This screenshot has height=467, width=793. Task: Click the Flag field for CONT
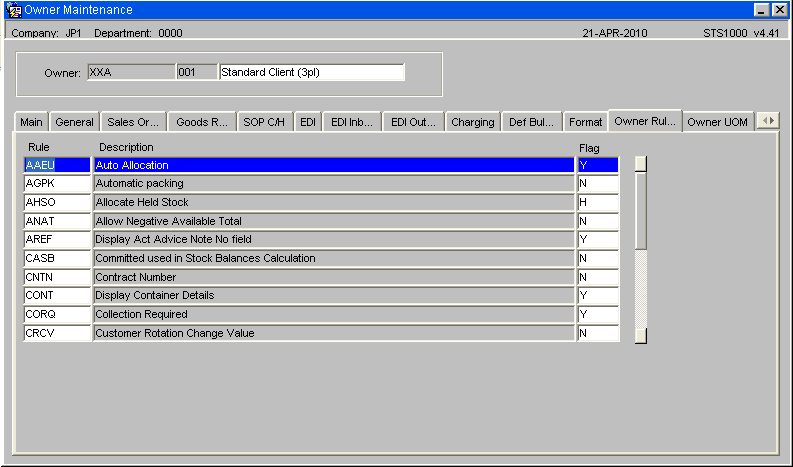pos(598,295)
